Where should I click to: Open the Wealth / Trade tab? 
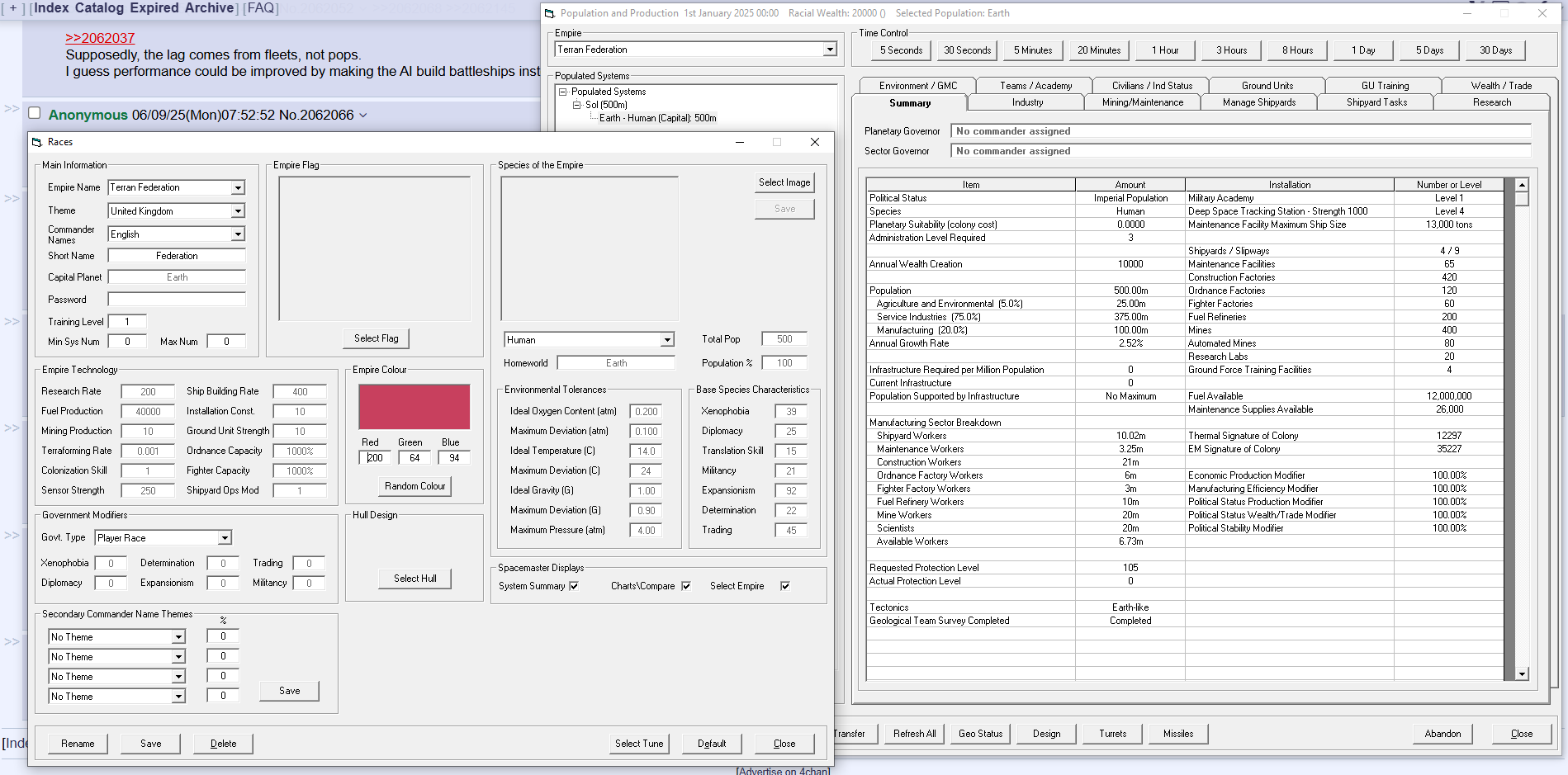point(1500,86)
